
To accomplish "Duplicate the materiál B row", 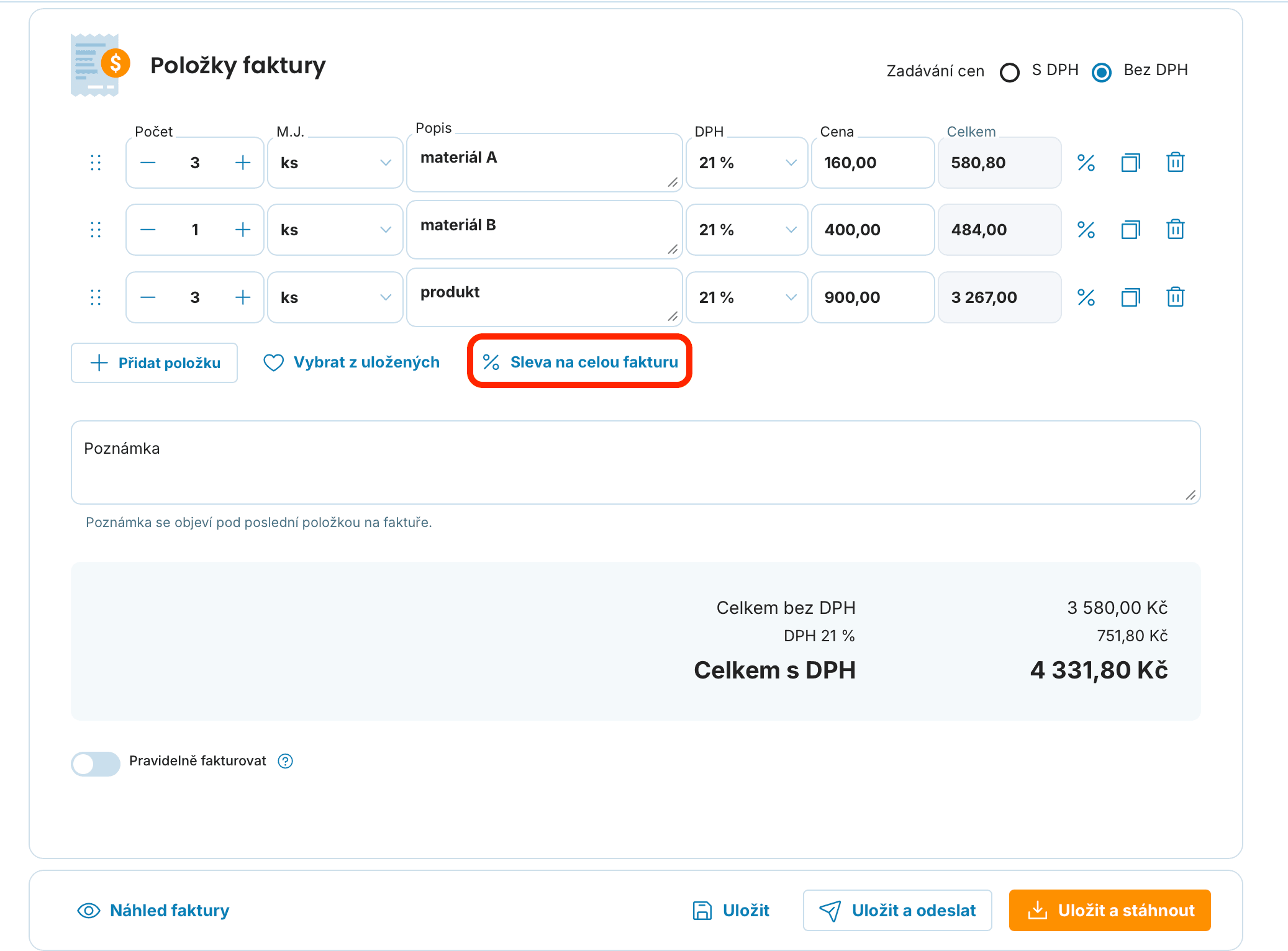I will (1130, 230).
